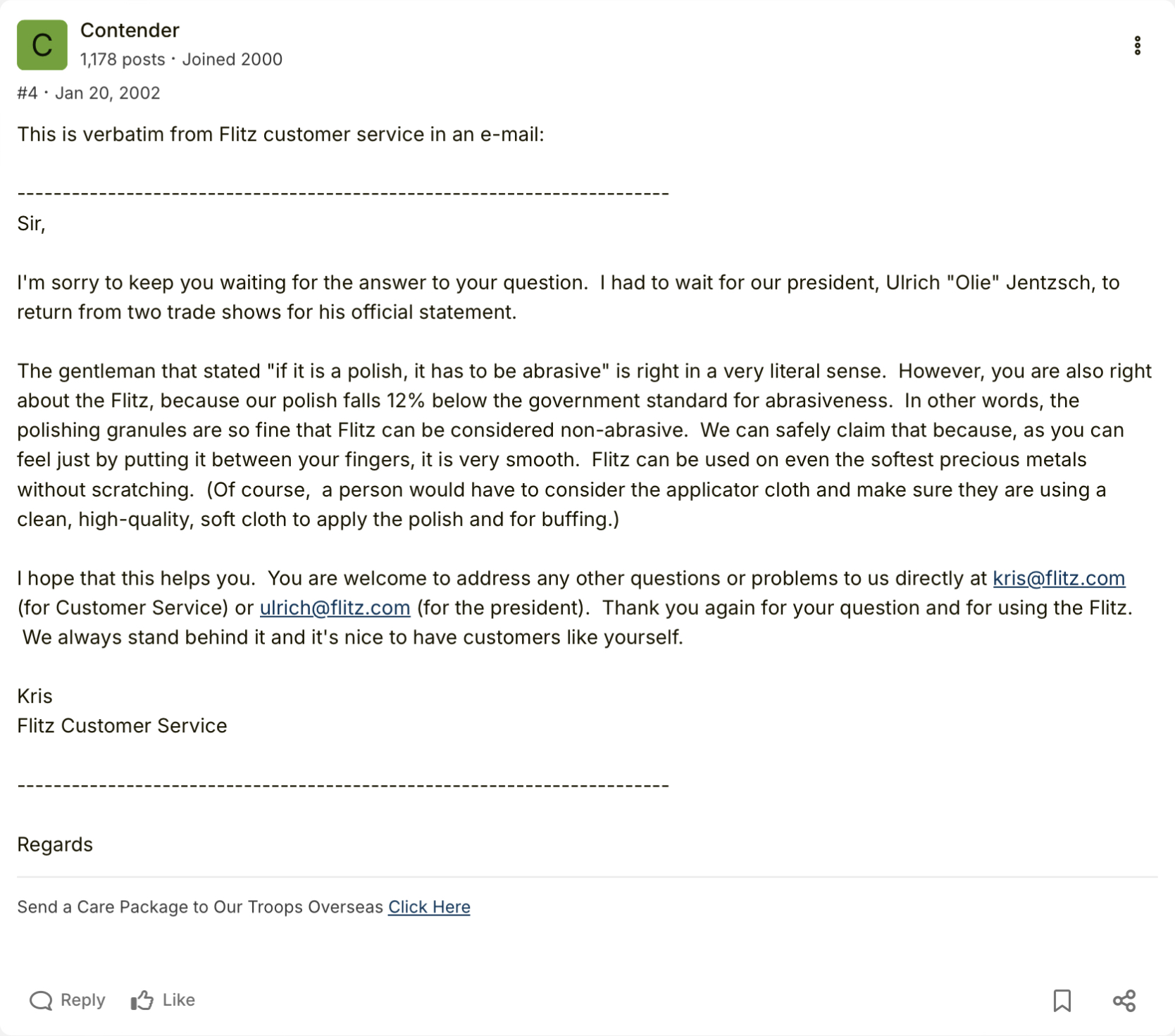Click the #4 post number

[27, 93]
